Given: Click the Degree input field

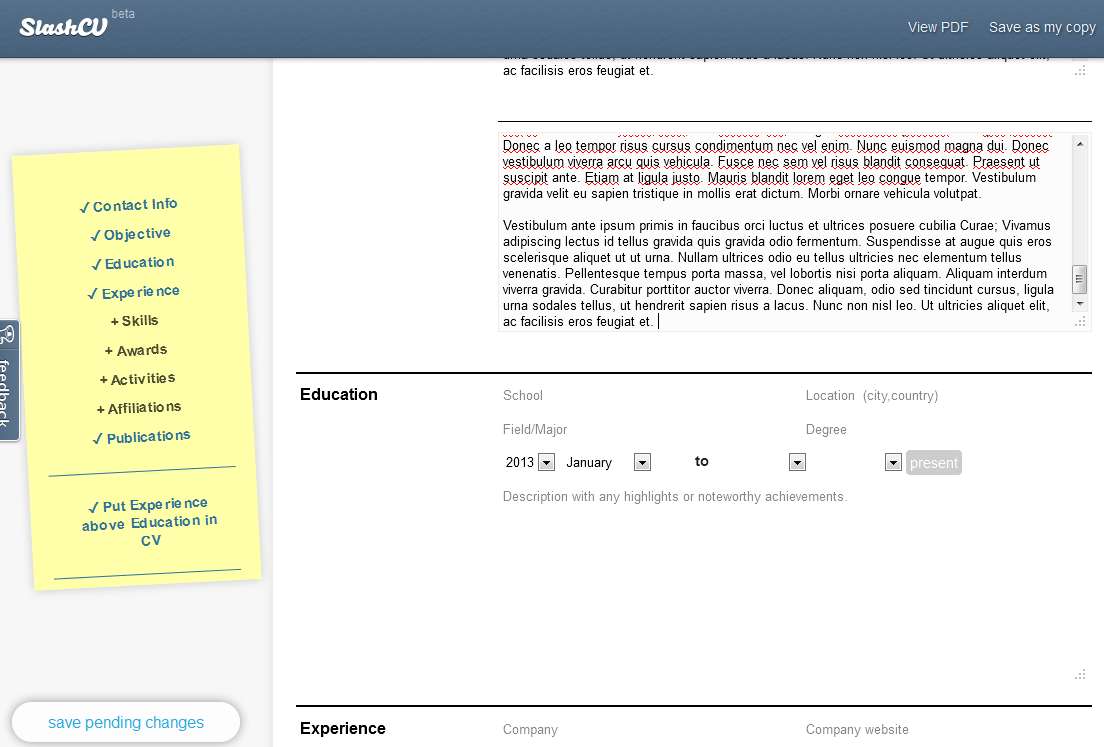Looking at the screenshot, I should coord(946,429).
